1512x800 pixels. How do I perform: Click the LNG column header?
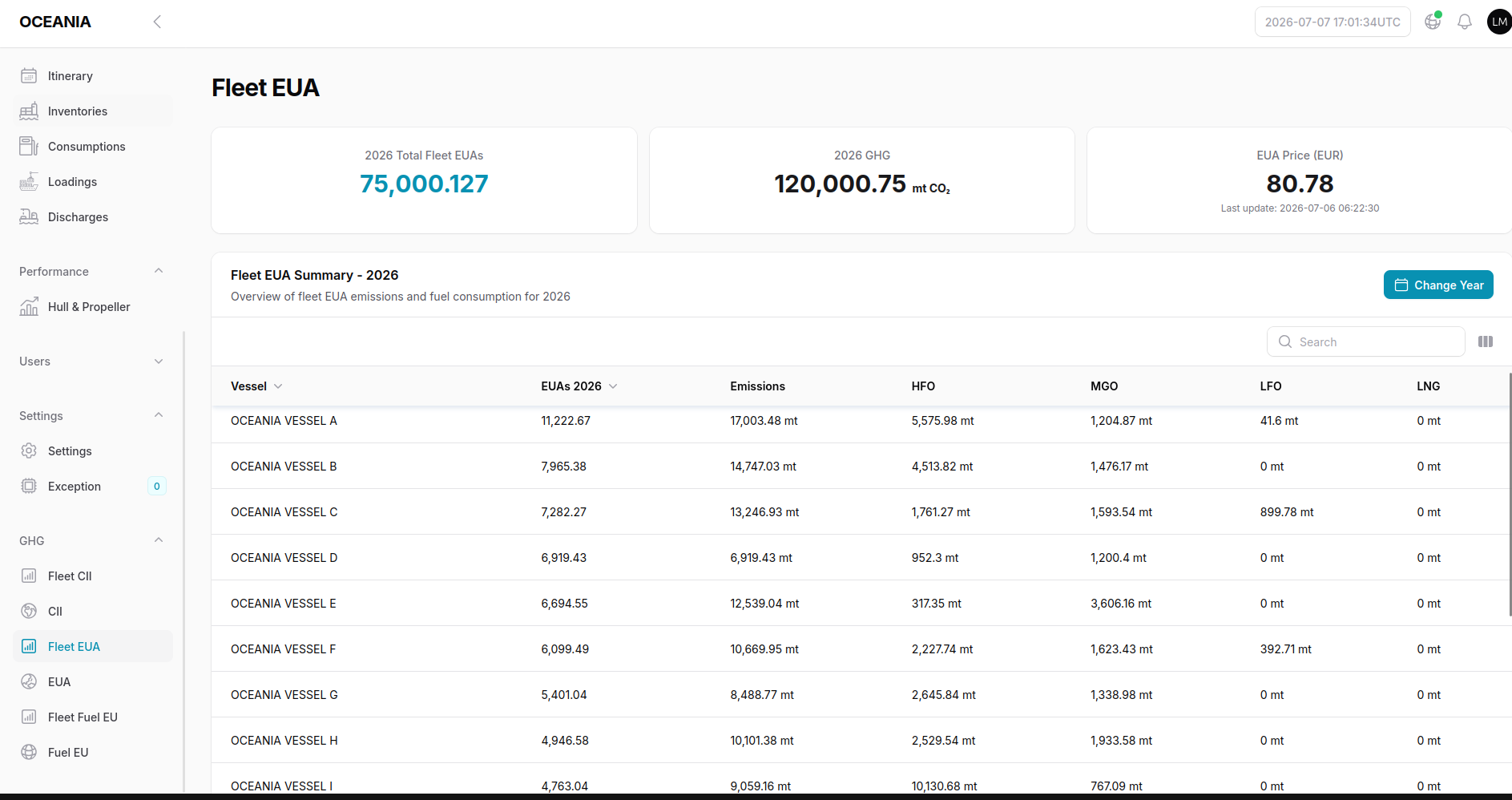(1429, 386)
